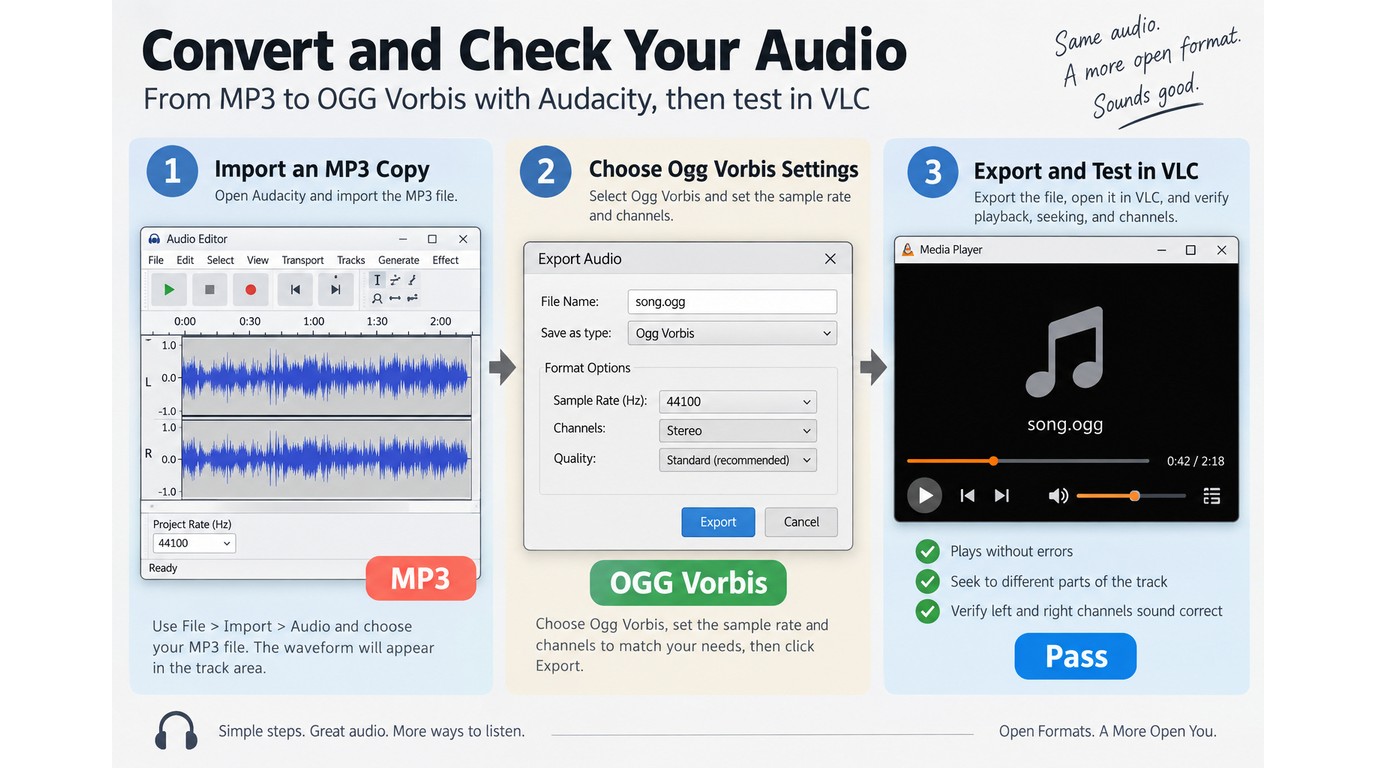Open the Project Rate 44100 dropdown
Screen dimensions: 1376x768
(x=194, y=543)
